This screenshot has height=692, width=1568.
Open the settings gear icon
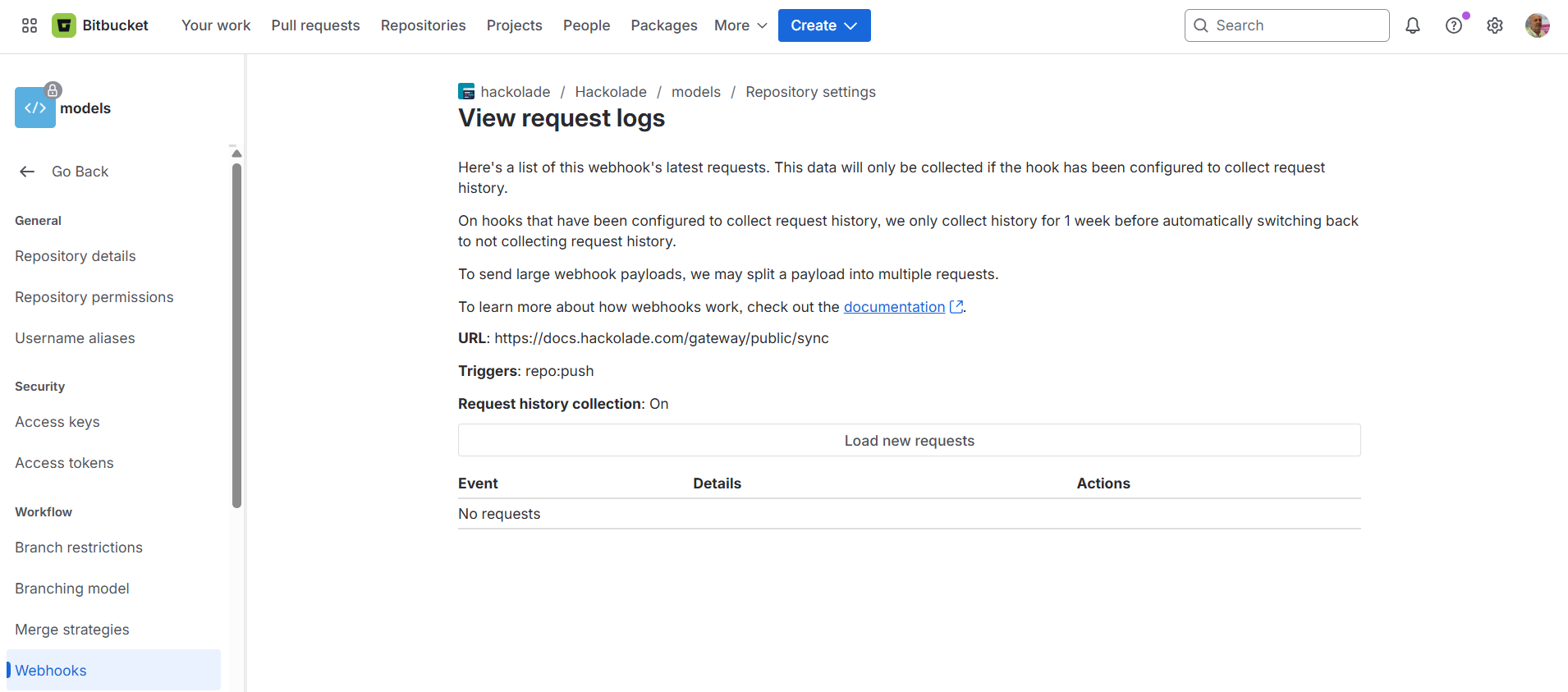(1495, 25)
